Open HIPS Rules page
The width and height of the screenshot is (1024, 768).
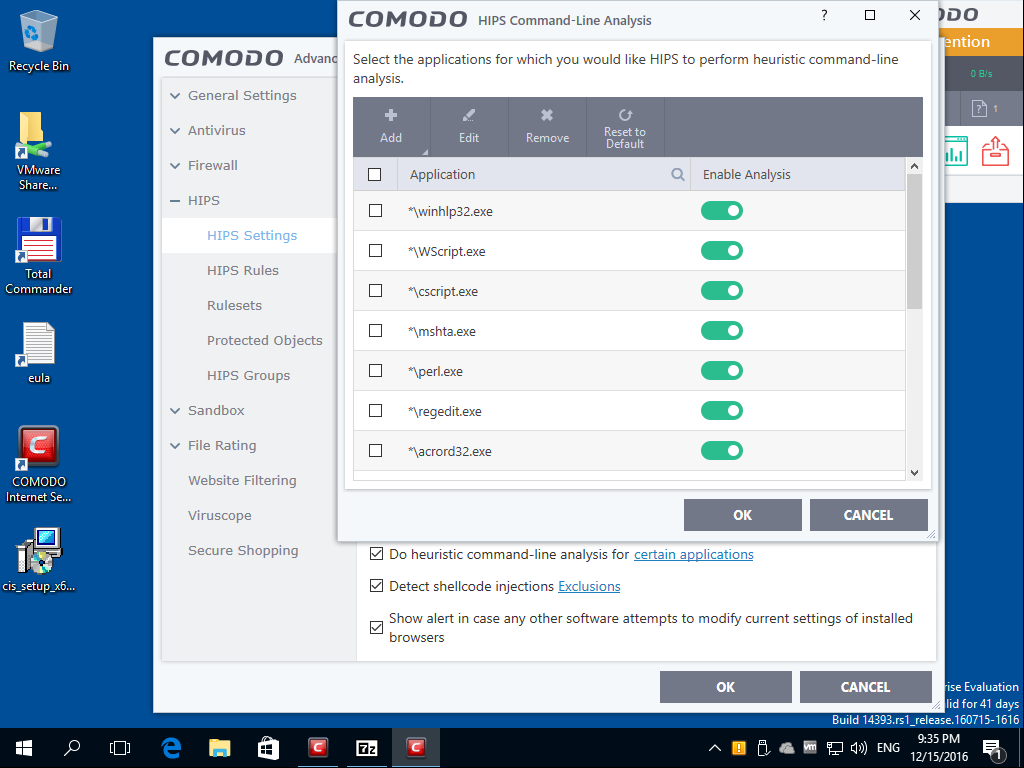(x=243, y=270)
